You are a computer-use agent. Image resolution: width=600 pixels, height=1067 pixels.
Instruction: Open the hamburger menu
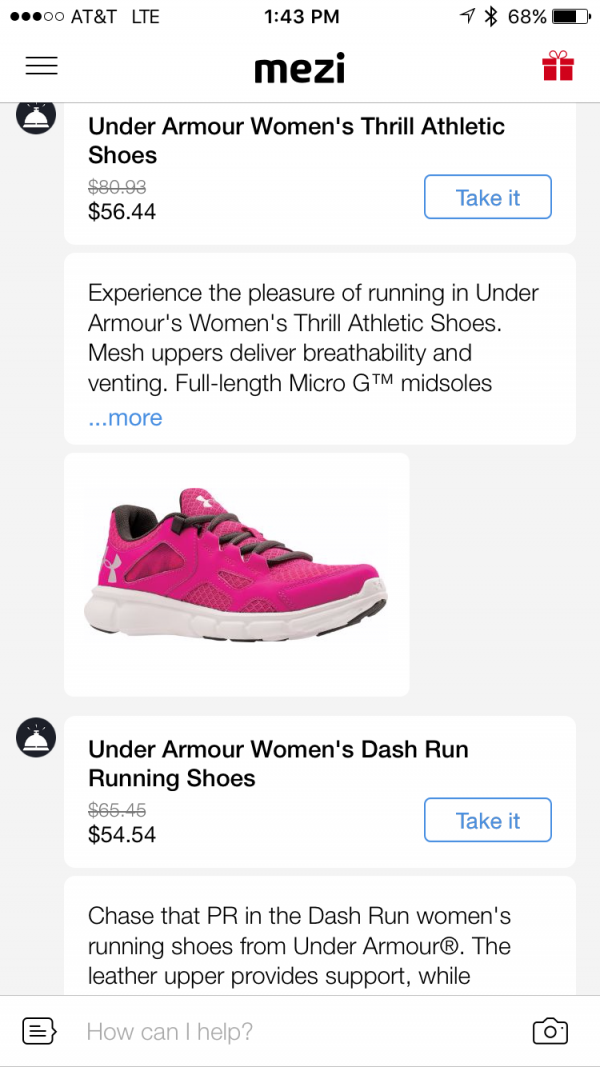tap(41, 66)
